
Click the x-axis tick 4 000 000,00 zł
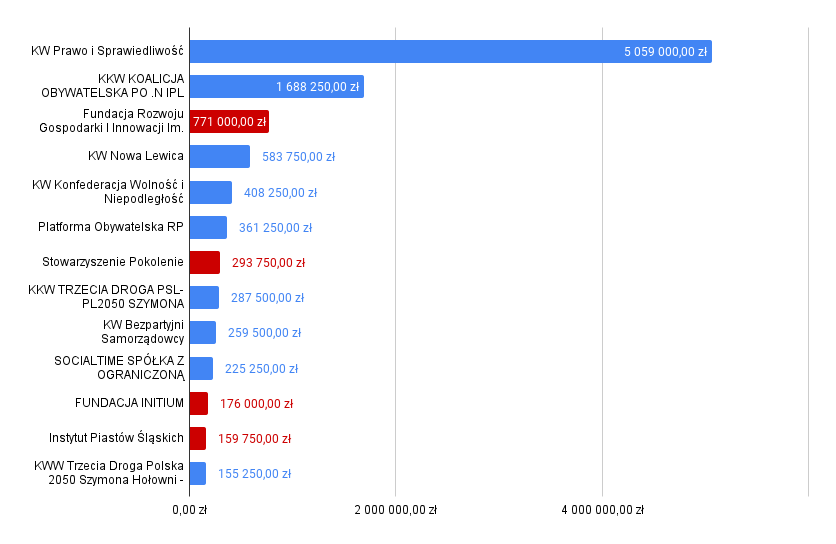(x=602, y=510)
